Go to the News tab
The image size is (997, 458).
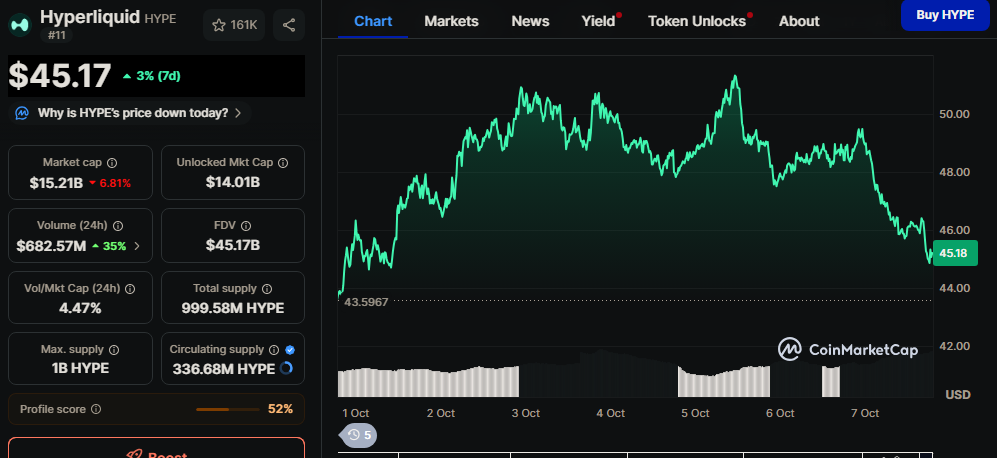click(530, 21)
